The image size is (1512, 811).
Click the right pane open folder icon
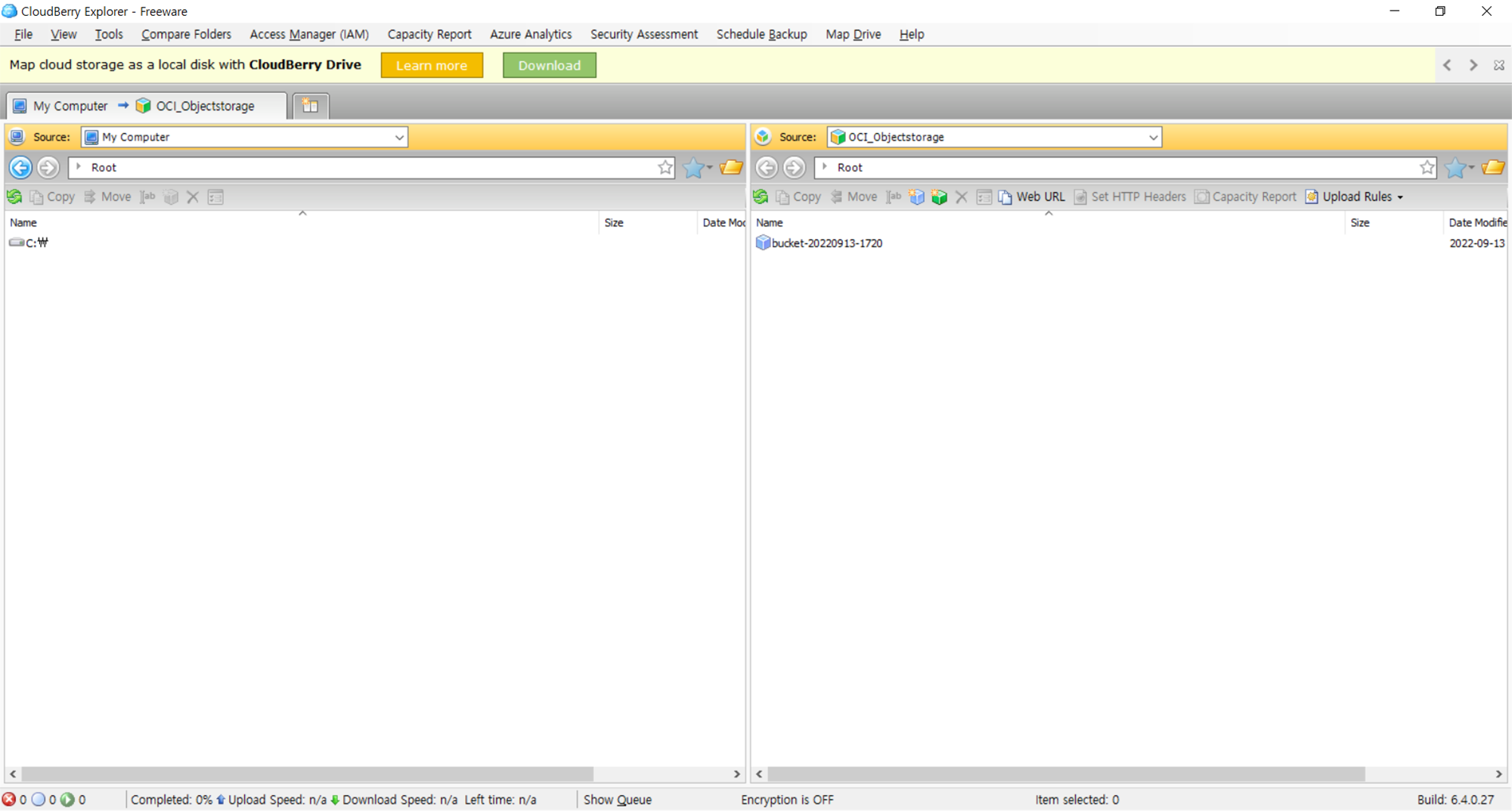[1493, 167]
